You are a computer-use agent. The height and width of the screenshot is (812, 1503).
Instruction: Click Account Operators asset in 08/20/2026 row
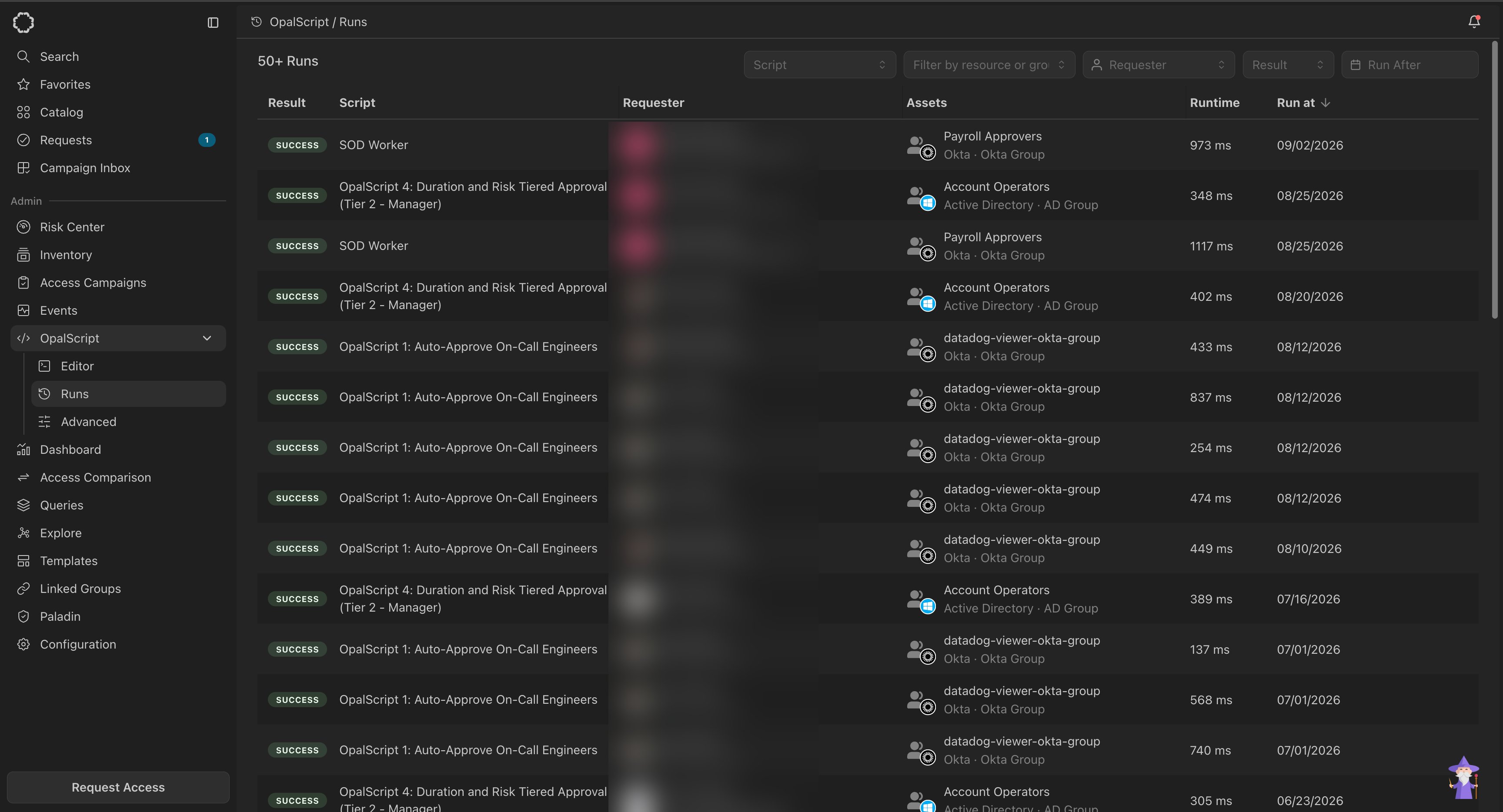pos(996,288)
